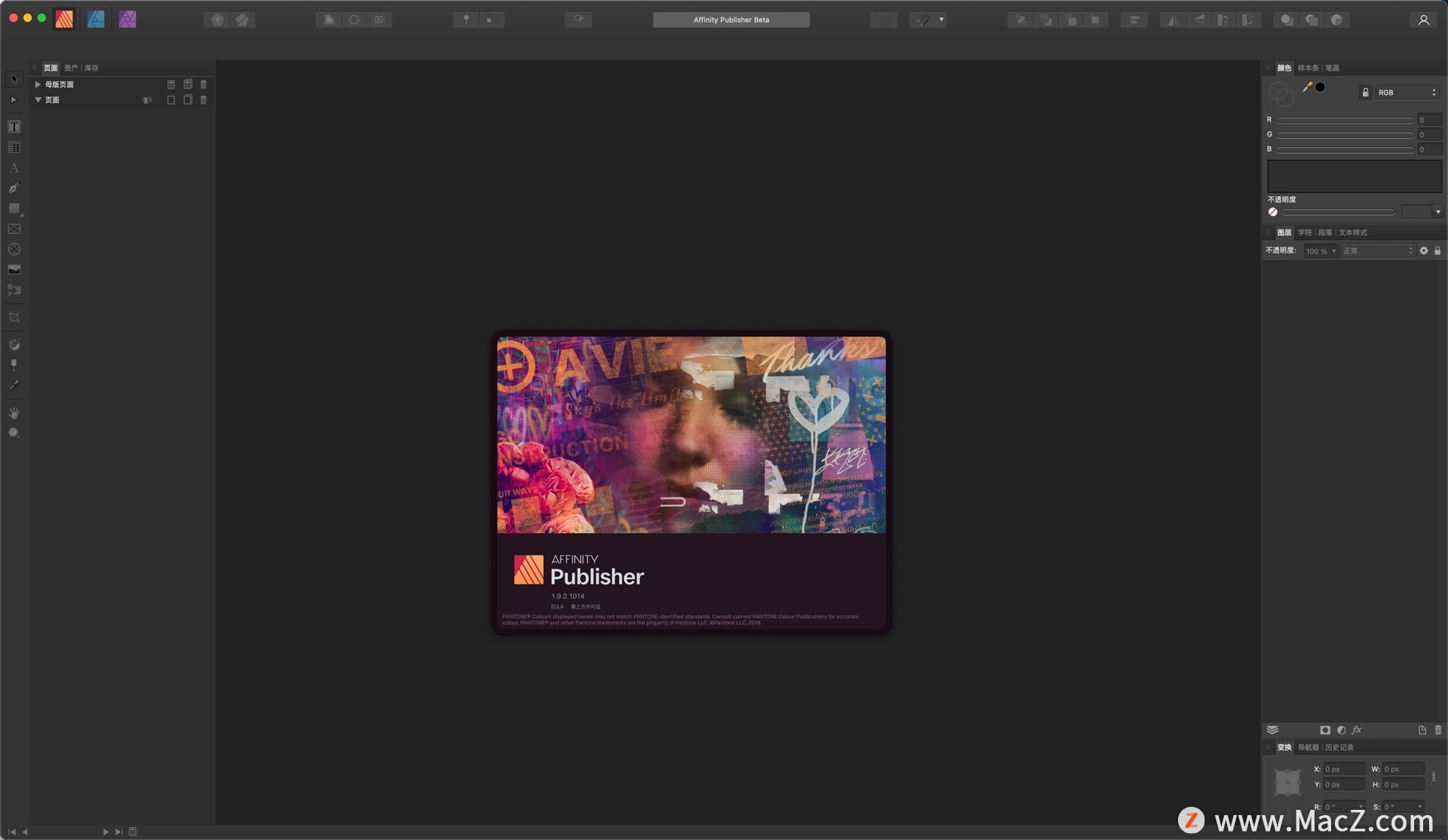The height and width of the screenshot is (840, 1448).
Task: Switch to the 字符 tab
Action: pyautogui.click(x=1305, y=232)
